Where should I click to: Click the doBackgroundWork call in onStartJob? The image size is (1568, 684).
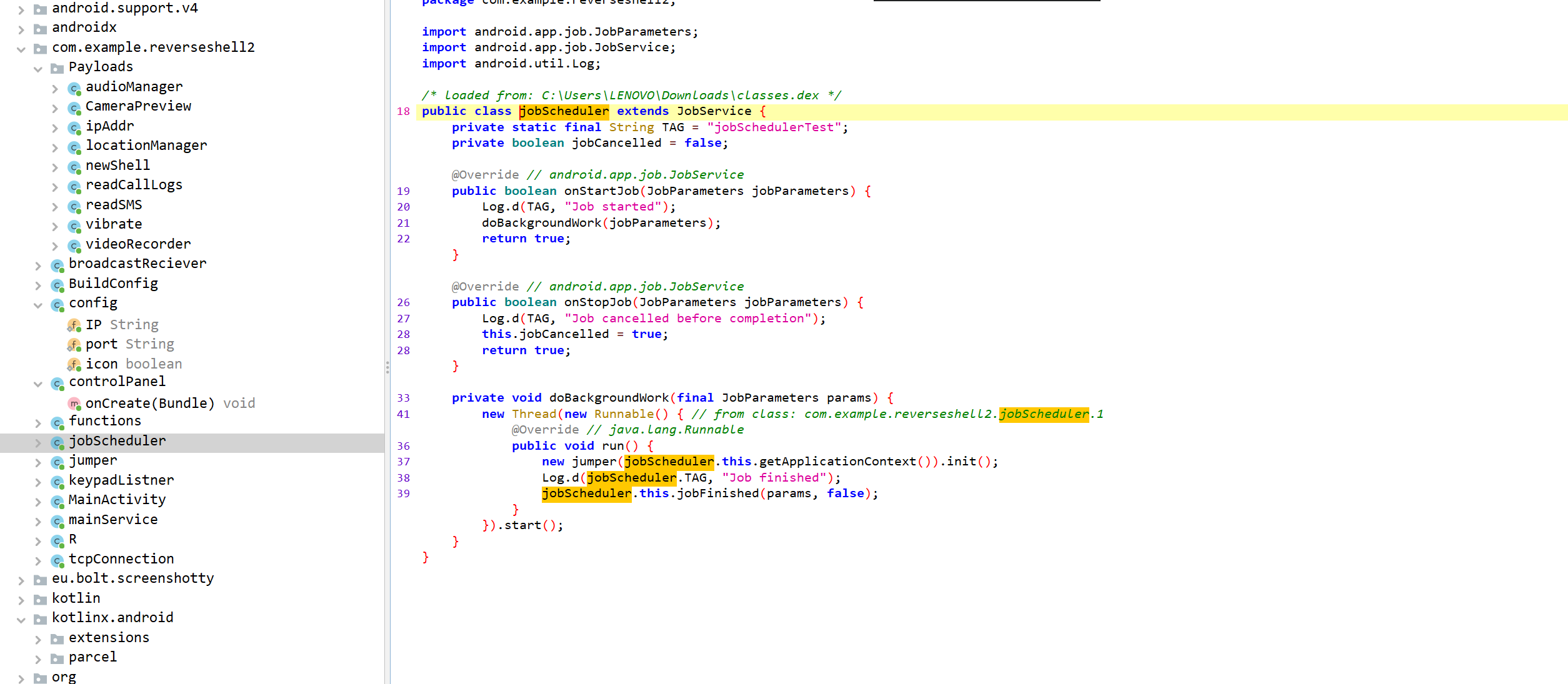coord(541,223)
